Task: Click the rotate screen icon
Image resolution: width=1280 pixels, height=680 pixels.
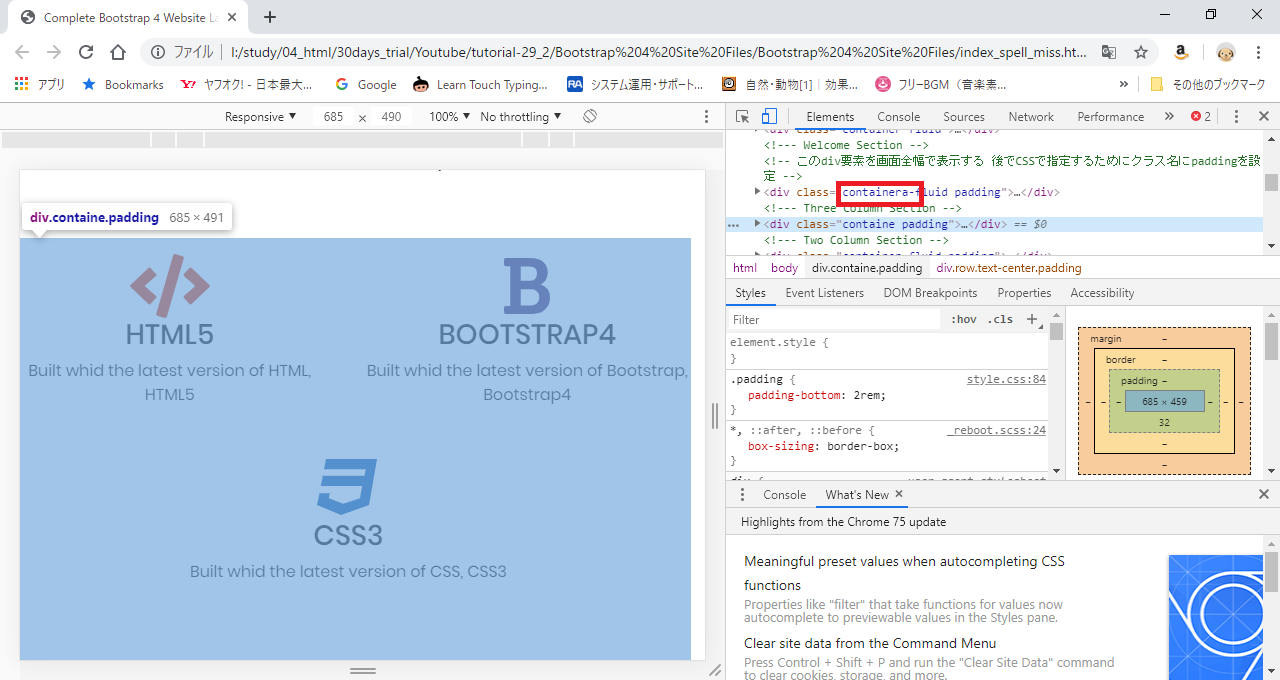Action: [x=590, y=117]
